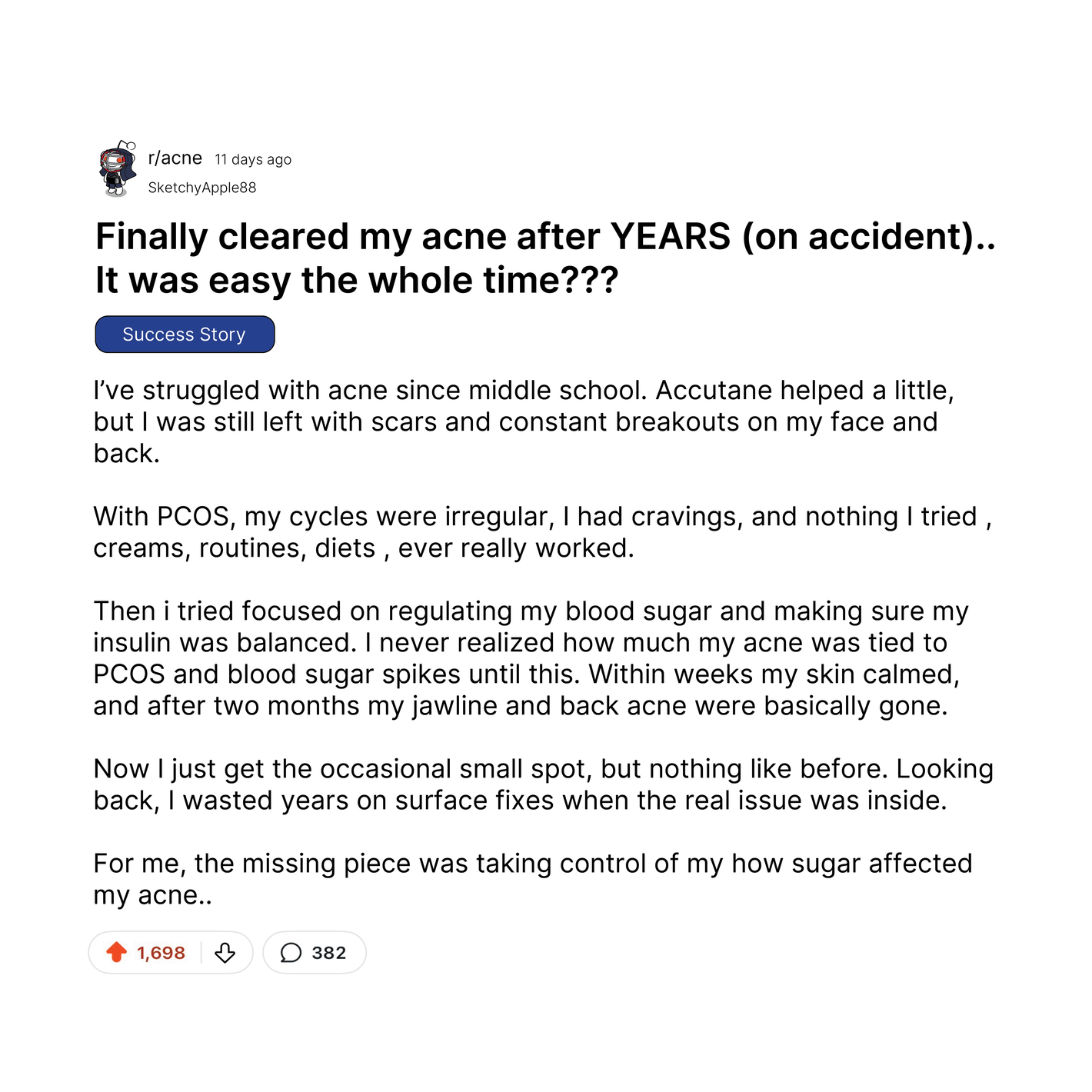This screenshot has height=1092, width=1092.
Task: Click the Success Story flair
Action: (185, 335)
